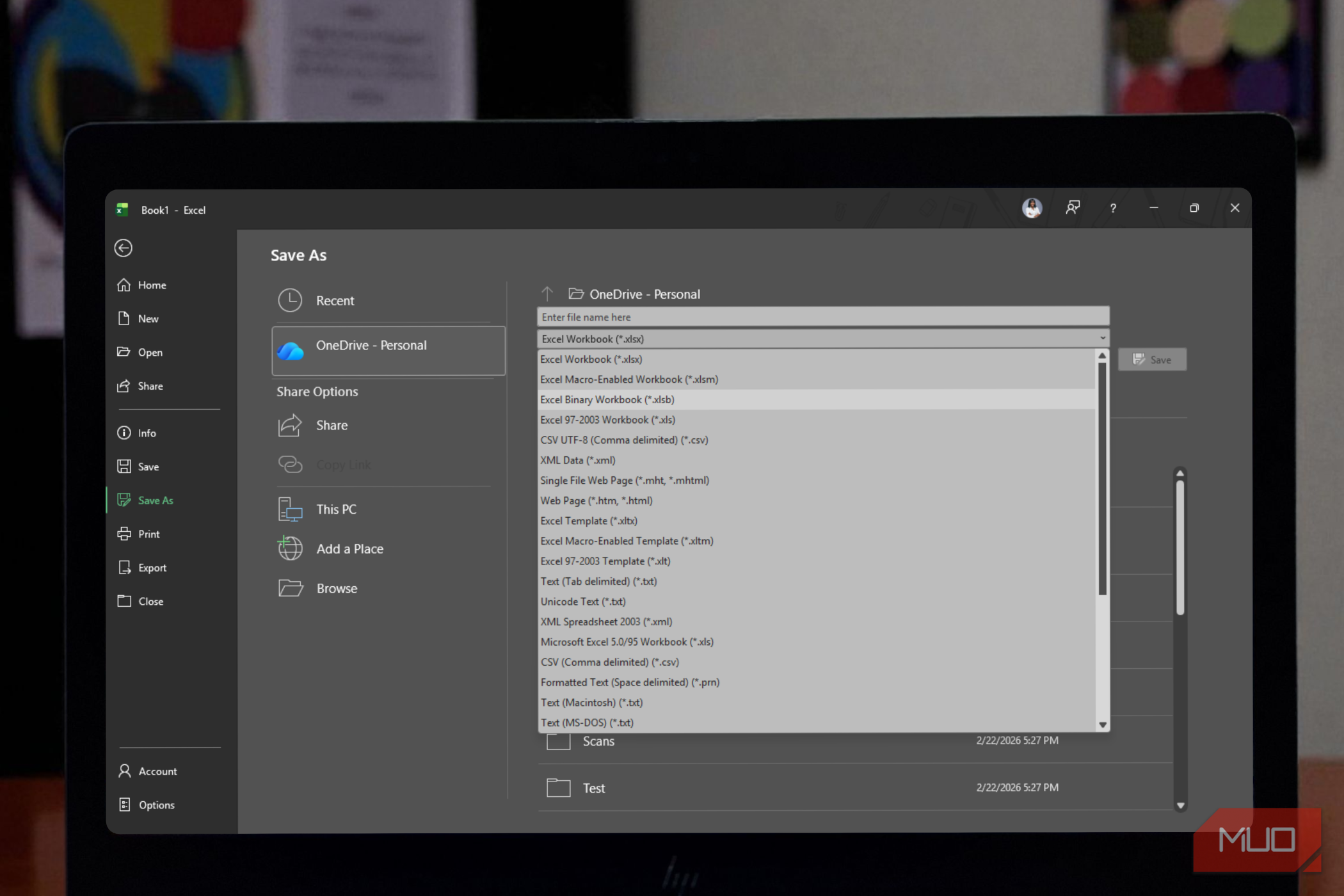Open the Print page
Viewport: 1344px width, 896px height.
[148, 534]
